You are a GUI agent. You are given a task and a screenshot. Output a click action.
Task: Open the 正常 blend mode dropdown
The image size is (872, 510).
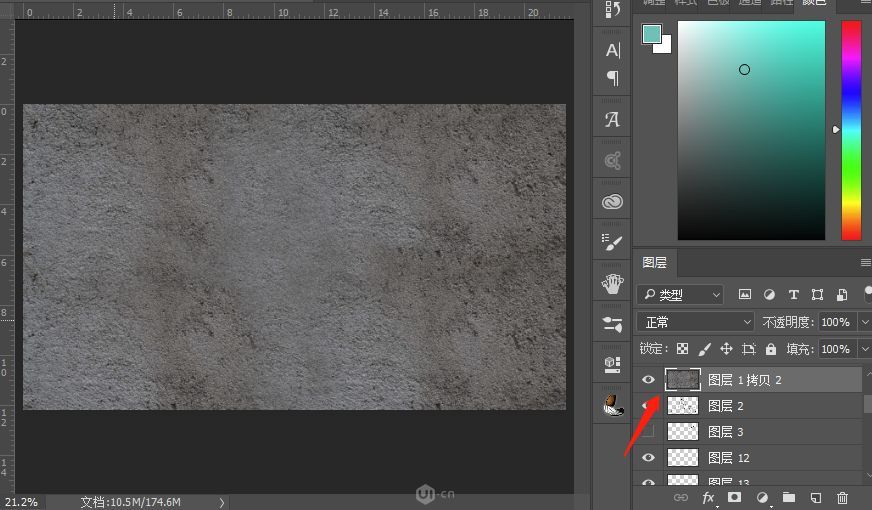pyautogui.click(x=696, y=322)
